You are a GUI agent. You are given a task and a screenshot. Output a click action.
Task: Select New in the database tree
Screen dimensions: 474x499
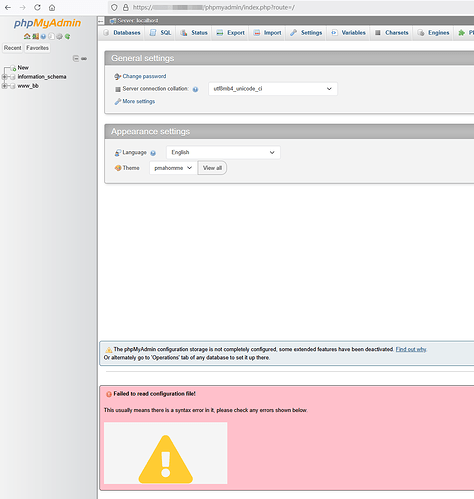[x=23, y=68]
